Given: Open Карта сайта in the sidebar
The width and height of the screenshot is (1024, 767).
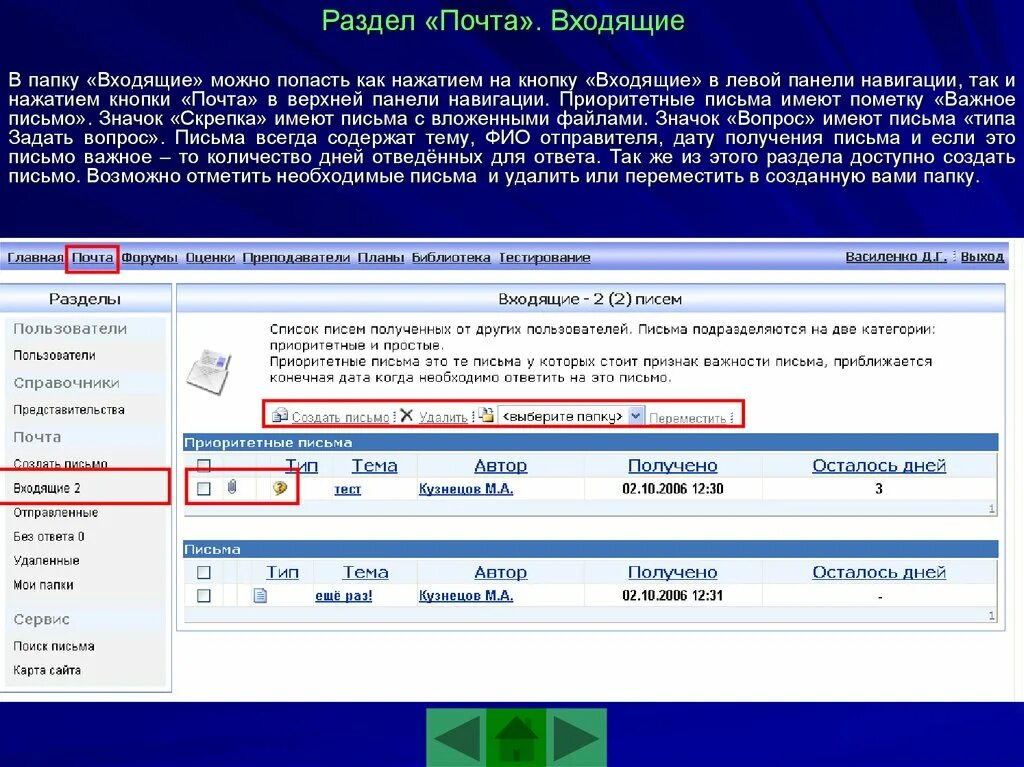Looking at the screenshot, I should tap(46, 670).
